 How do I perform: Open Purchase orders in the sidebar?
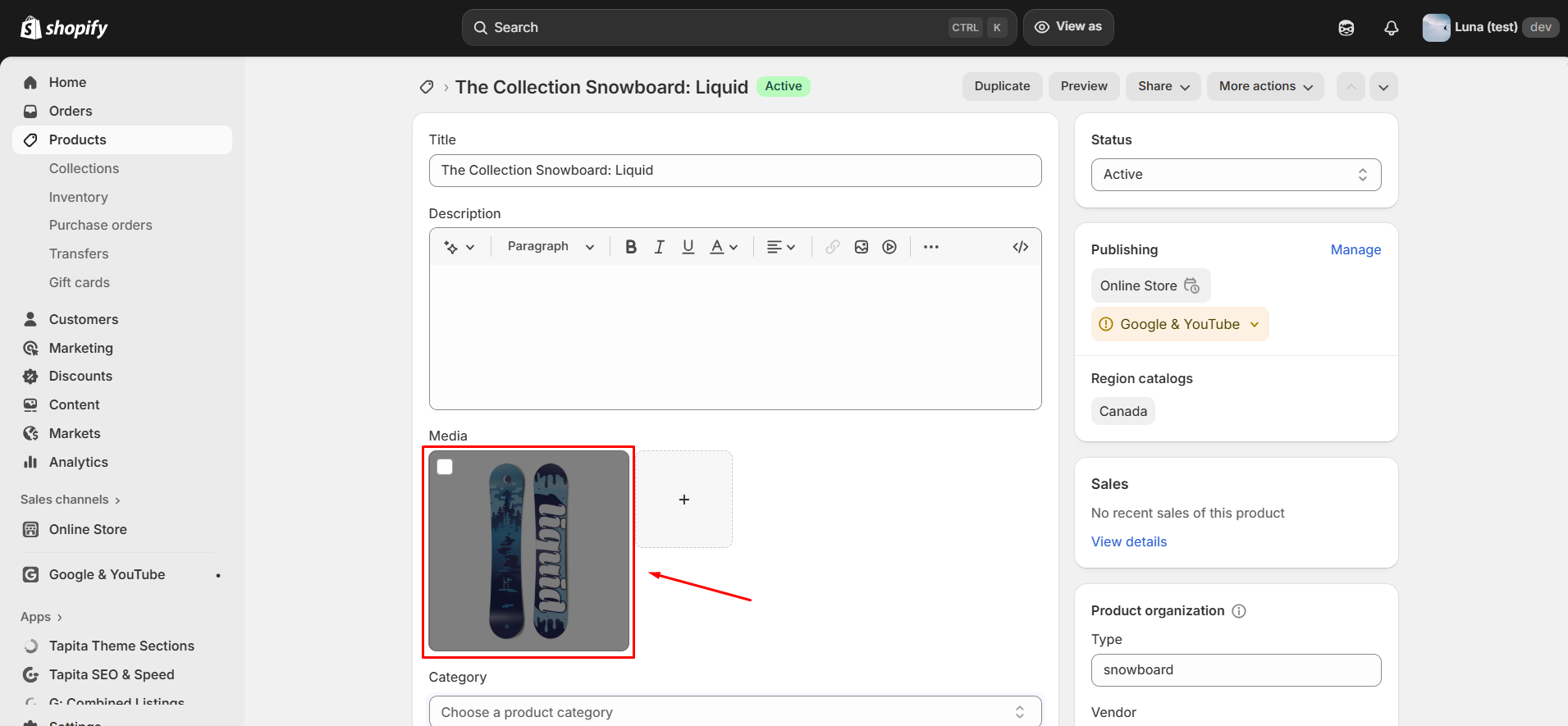(x=101, y=225)
